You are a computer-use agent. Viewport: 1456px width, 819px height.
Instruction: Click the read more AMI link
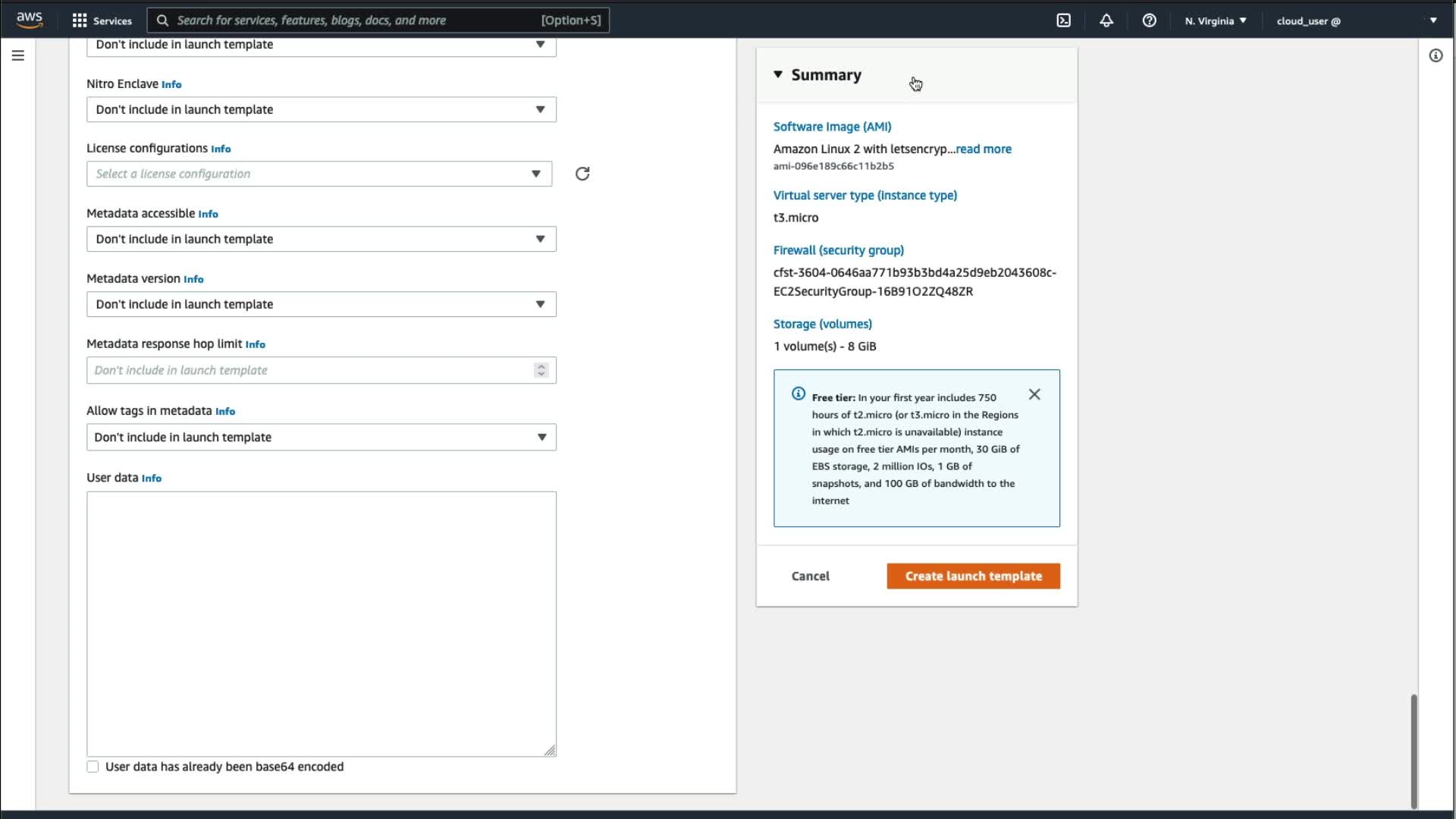tap(984, 149)
